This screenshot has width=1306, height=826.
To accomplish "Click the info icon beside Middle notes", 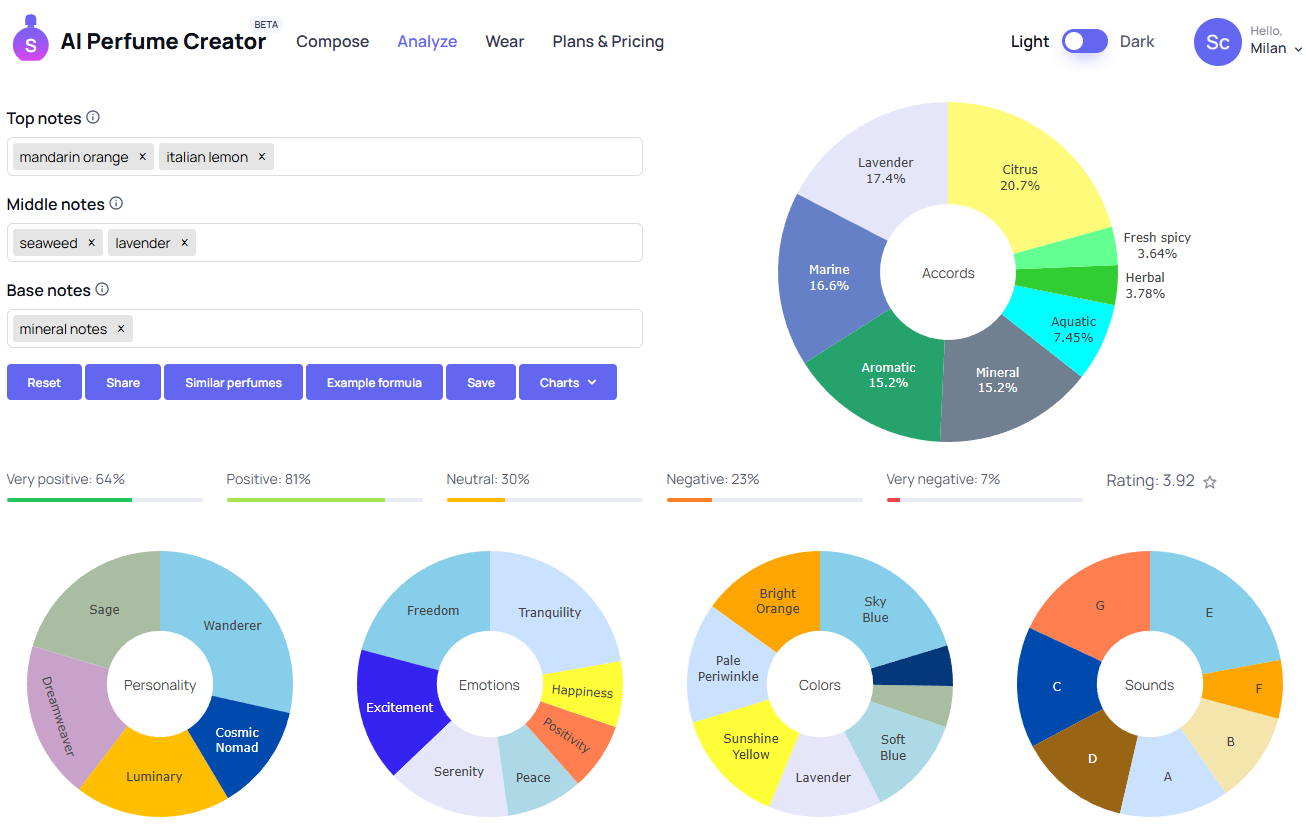I will point(116,203).
